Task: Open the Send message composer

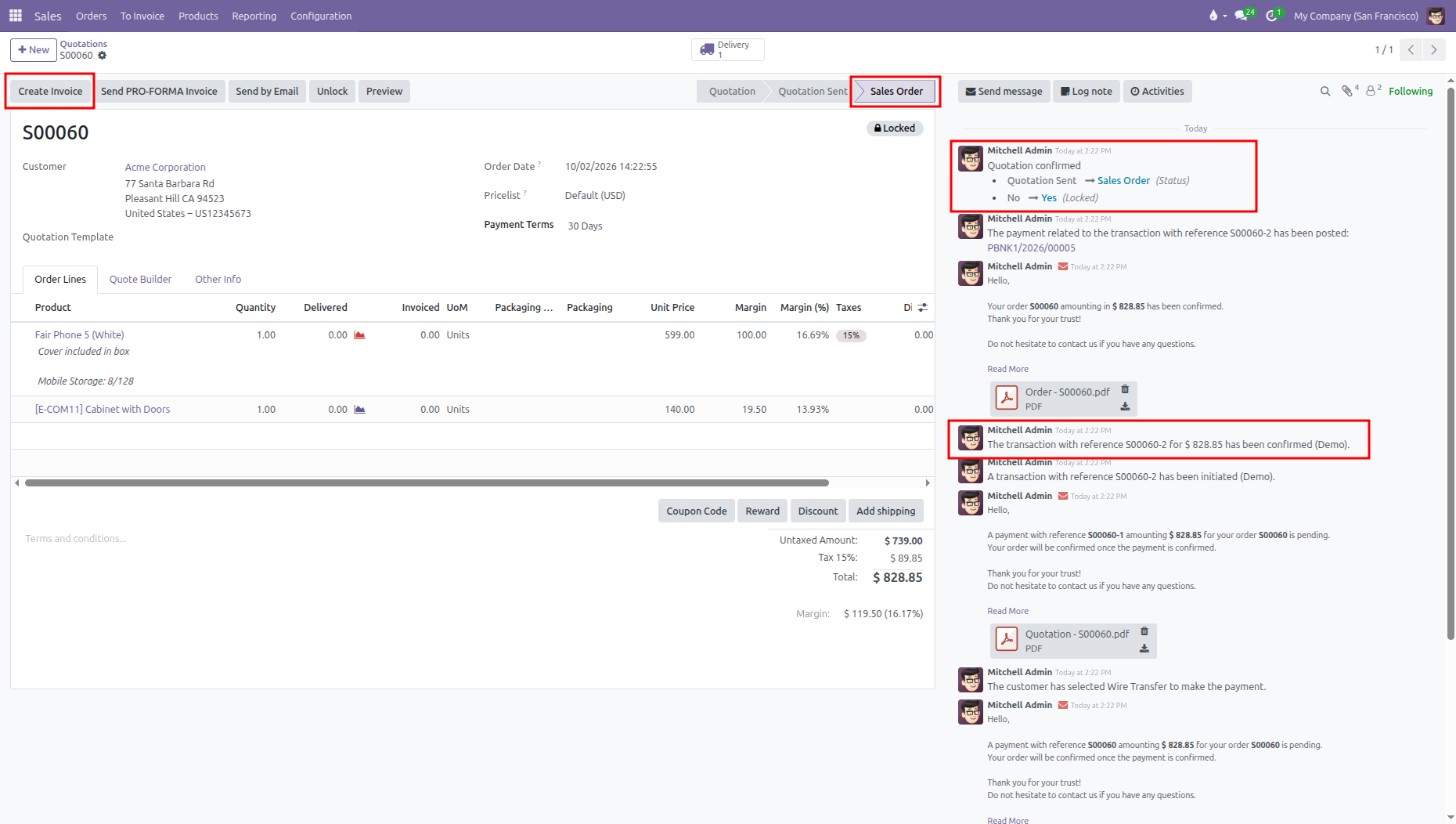Action: click(1004, 92)
